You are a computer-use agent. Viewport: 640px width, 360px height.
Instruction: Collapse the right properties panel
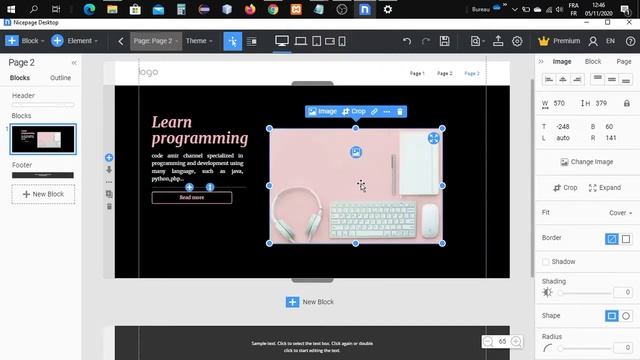pos(541,62)
